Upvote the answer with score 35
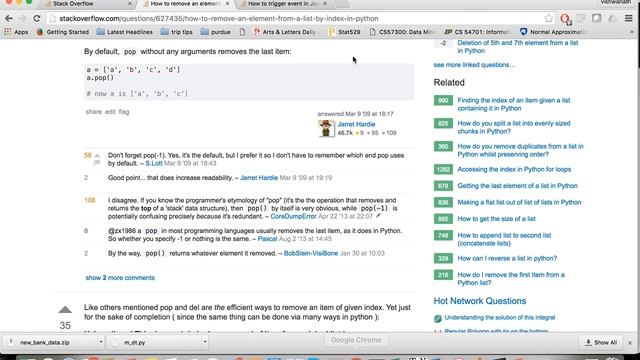Screen dimensions: 640x360 coord(65,310)
